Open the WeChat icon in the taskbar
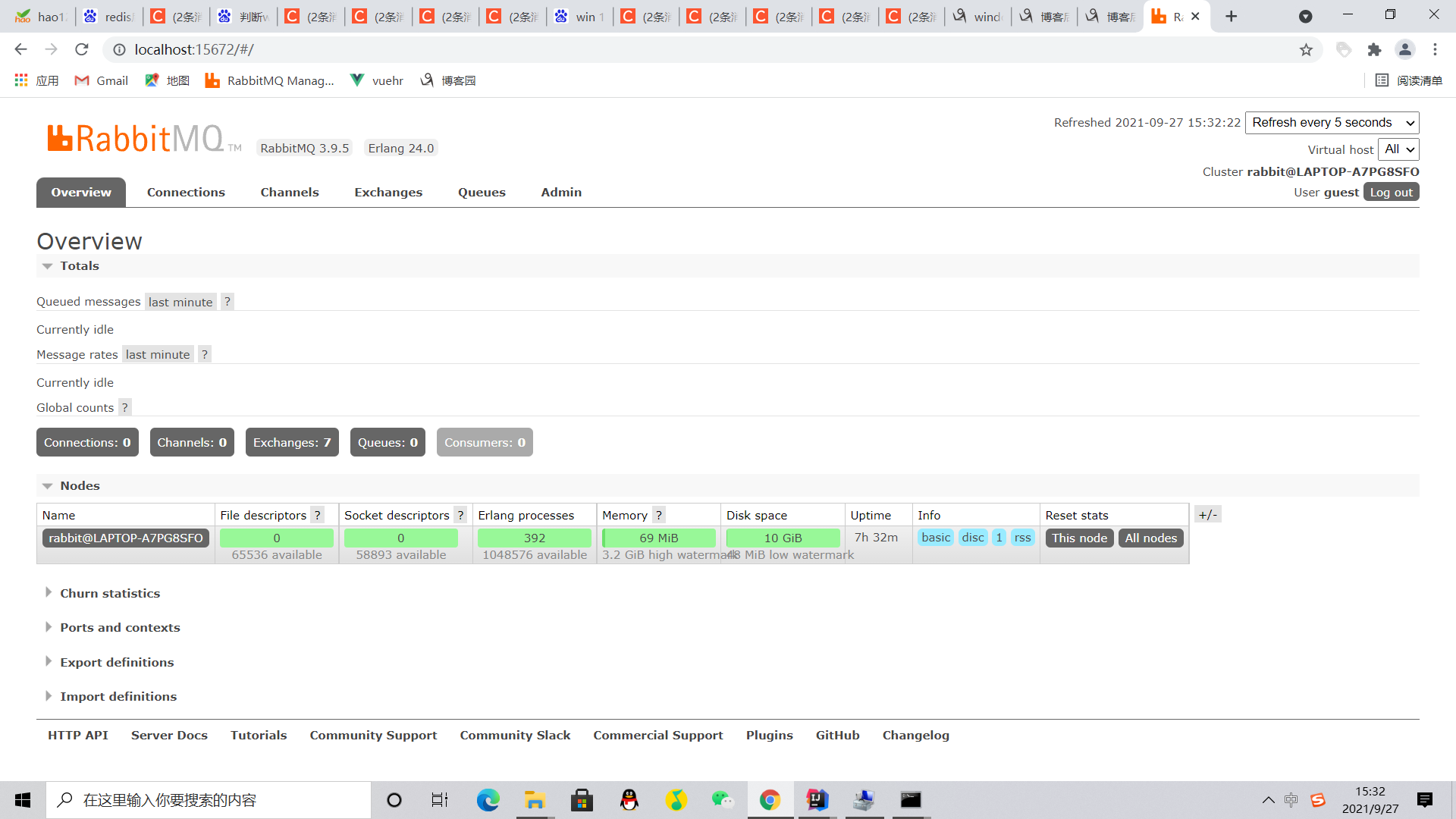Screen dimensions: 1456x819 click(722, 800)
